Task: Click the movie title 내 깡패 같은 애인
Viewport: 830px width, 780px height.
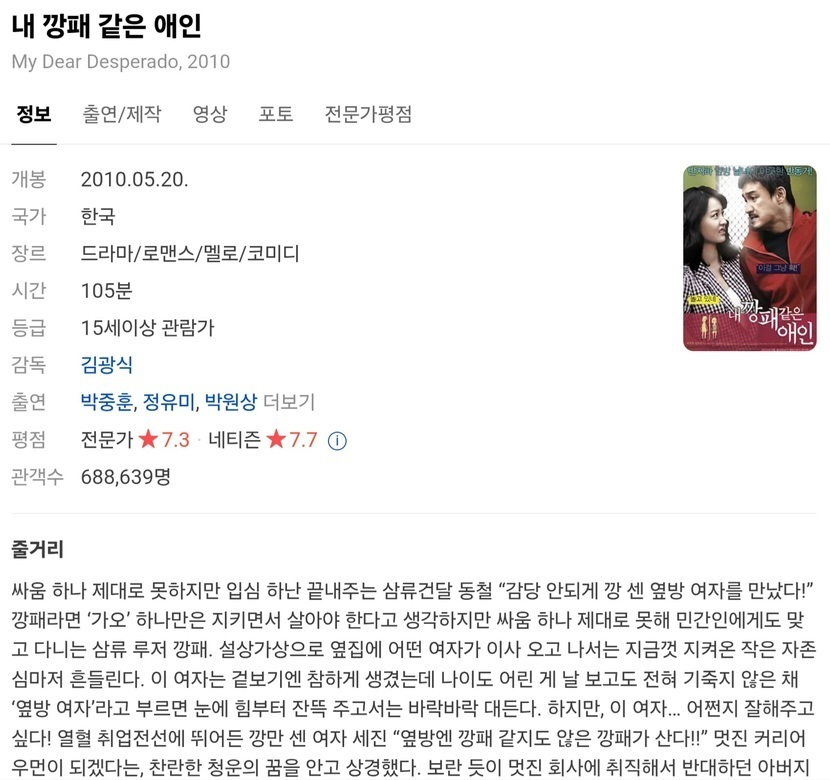Action: [x=106, y=25]
